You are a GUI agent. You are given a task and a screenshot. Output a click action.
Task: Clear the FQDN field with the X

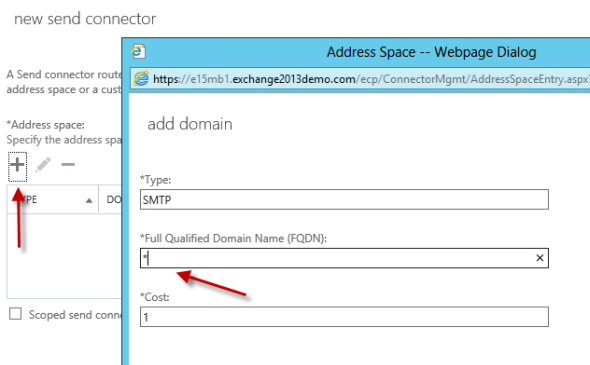coord(540,258)
